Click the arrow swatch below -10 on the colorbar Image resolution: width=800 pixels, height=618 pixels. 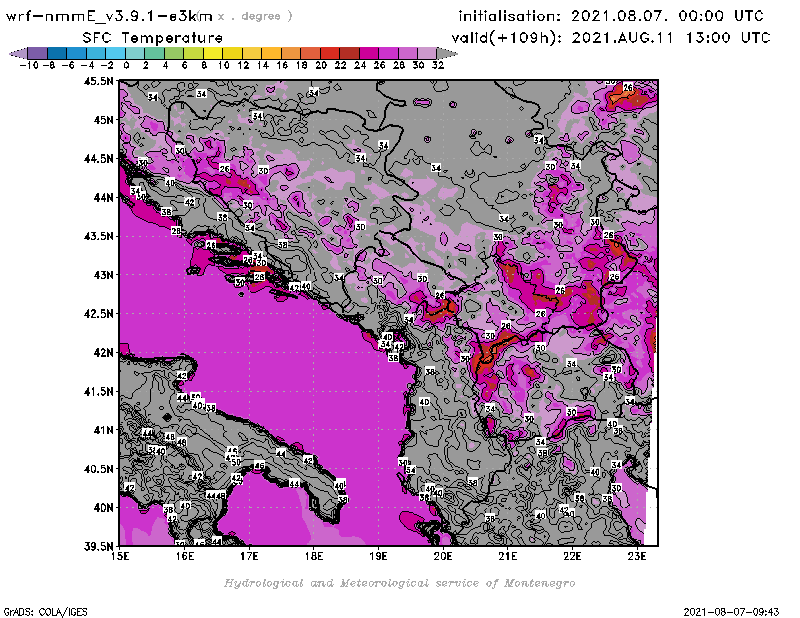pyautogui.click(x=18, y=53)
